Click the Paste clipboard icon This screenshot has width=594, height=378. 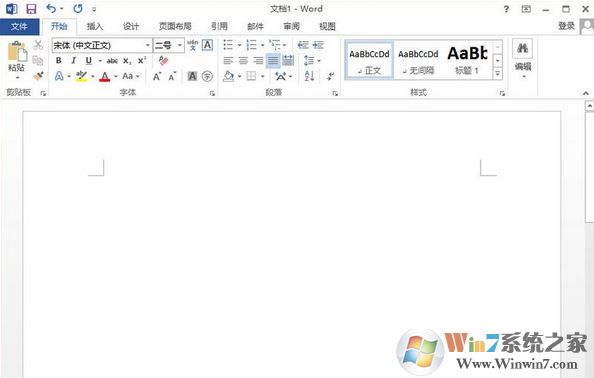click(x=17, y=51)
